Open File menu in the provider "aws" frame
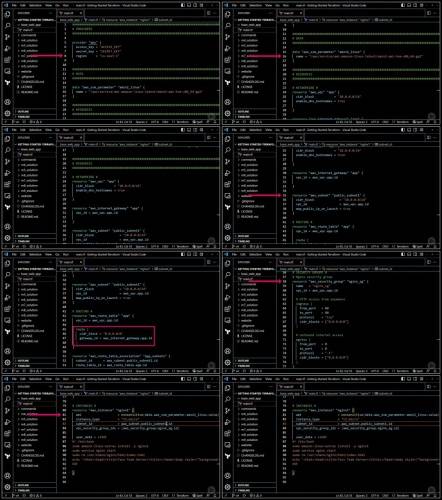This screenshot has height=500, width=442. click(x=14, y=5)
